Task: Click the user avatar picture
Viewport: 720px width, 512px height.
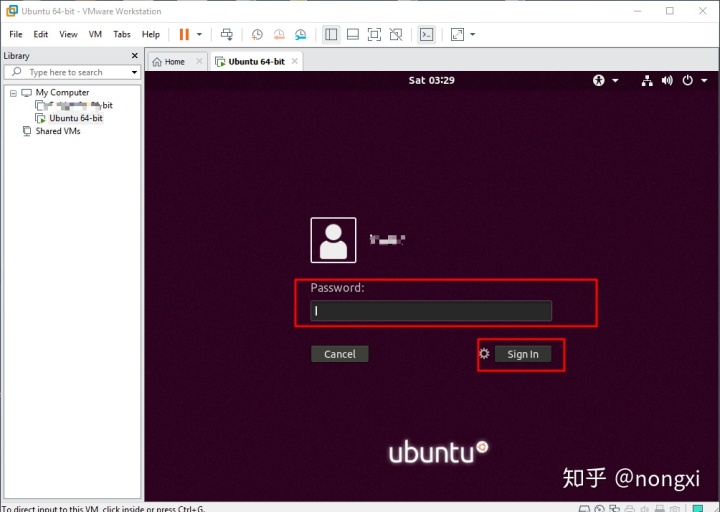Action: click(x=333, y=240)
